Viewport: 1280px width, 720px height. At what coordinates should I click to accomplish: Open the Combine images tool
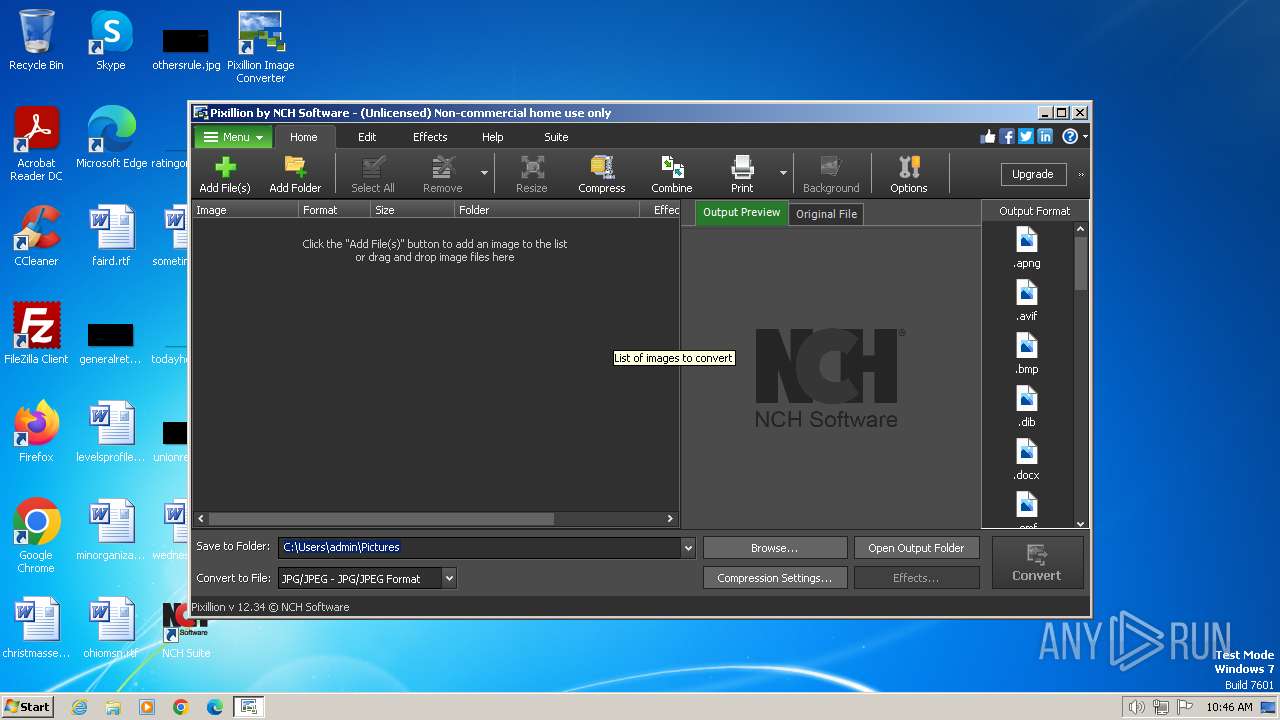[672, 174]
